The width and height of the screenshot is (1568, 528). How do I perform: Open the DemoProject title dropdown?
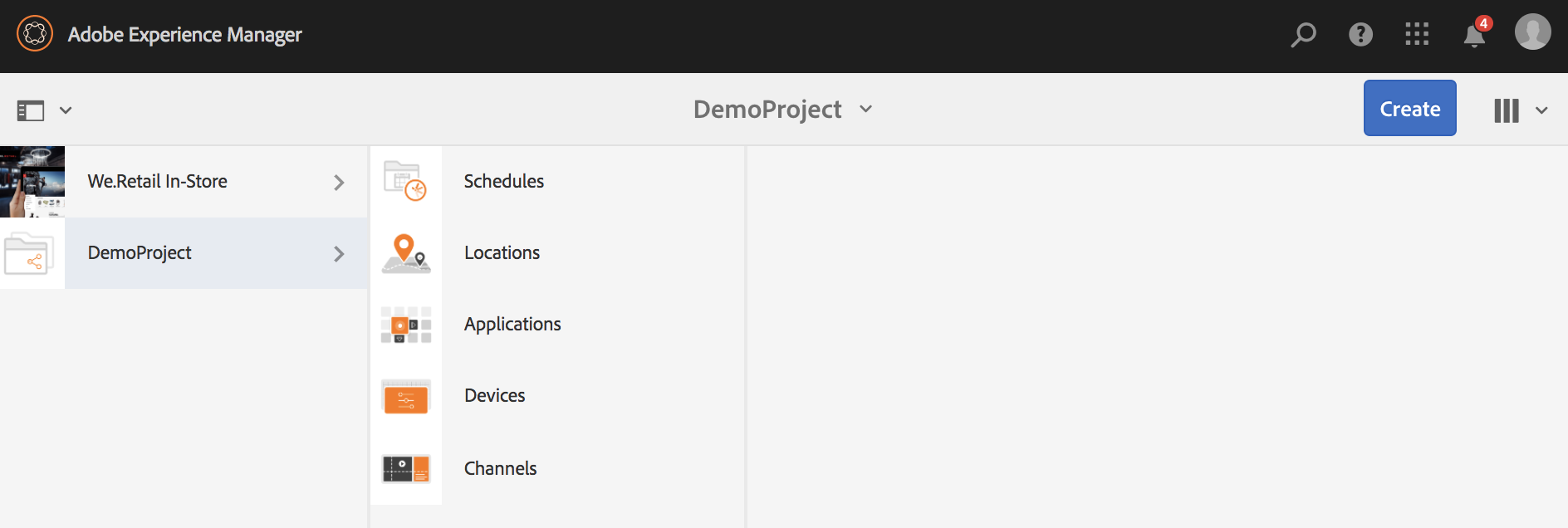point(783,109)
